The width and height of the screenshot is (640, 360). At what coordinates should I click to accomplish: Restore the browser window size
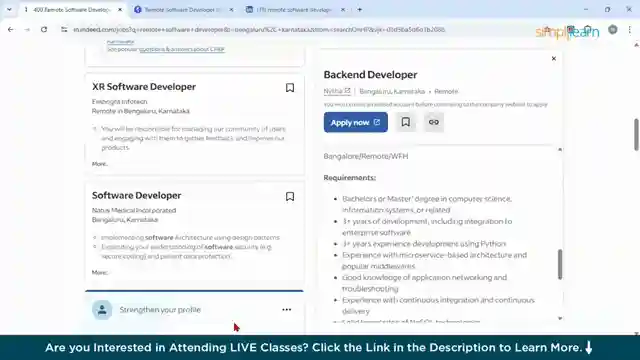tap(607, 9)
